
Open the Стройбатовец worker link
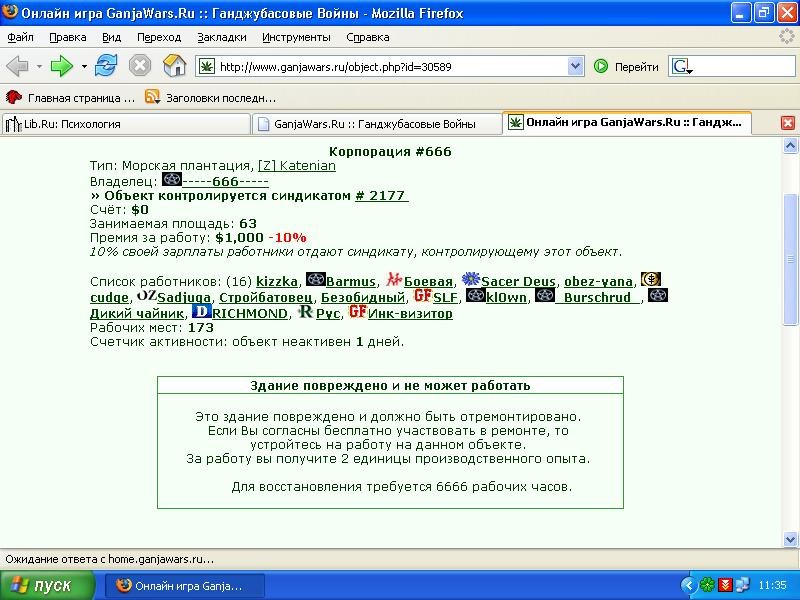[x=266, y=297]
